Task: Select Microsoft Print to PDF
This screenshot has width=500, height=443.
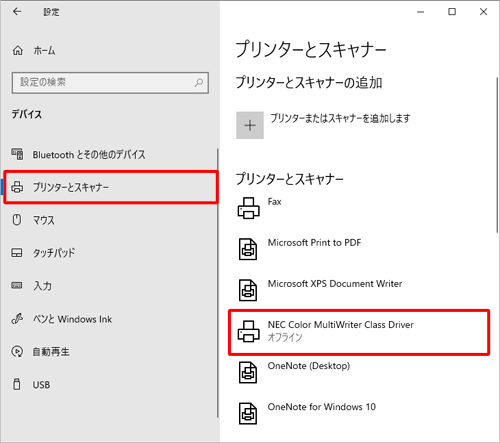Action: click(x=314, y=243)
